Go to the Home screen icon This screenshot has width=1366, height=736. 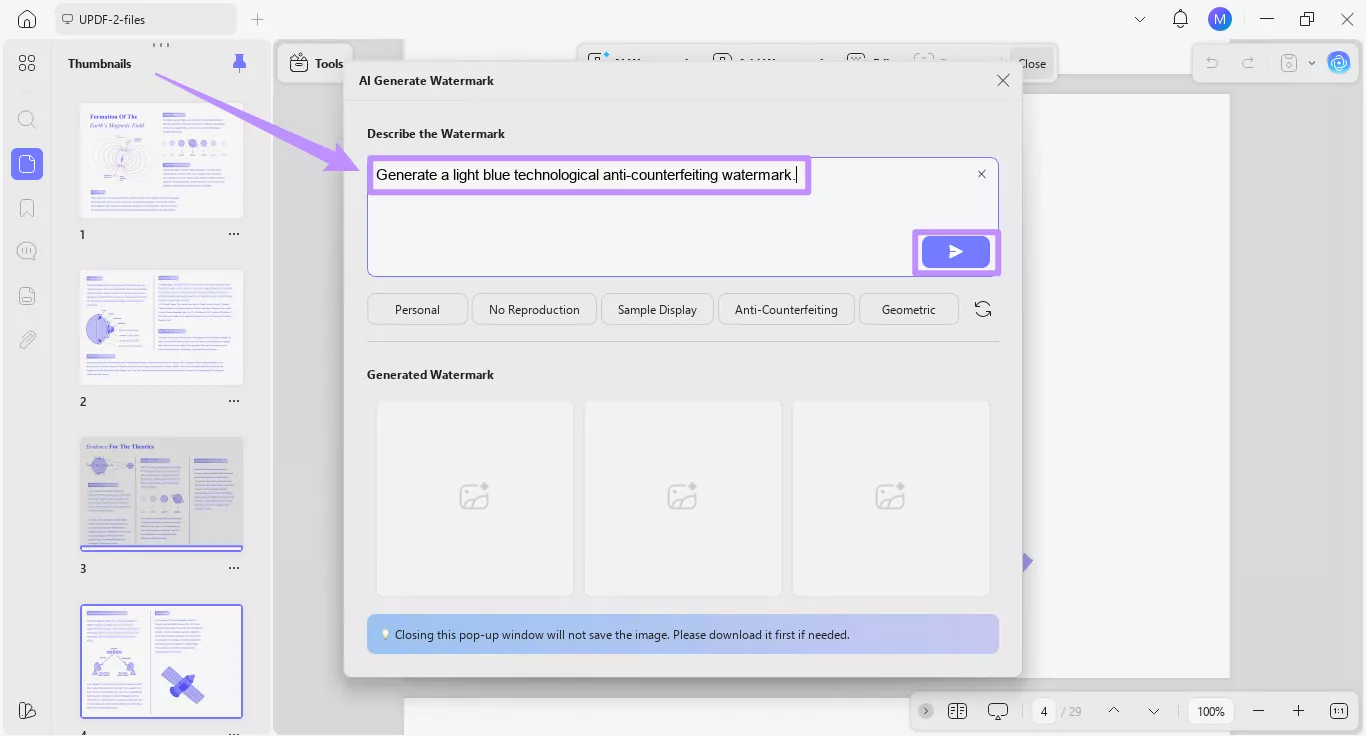pos(27,19)
